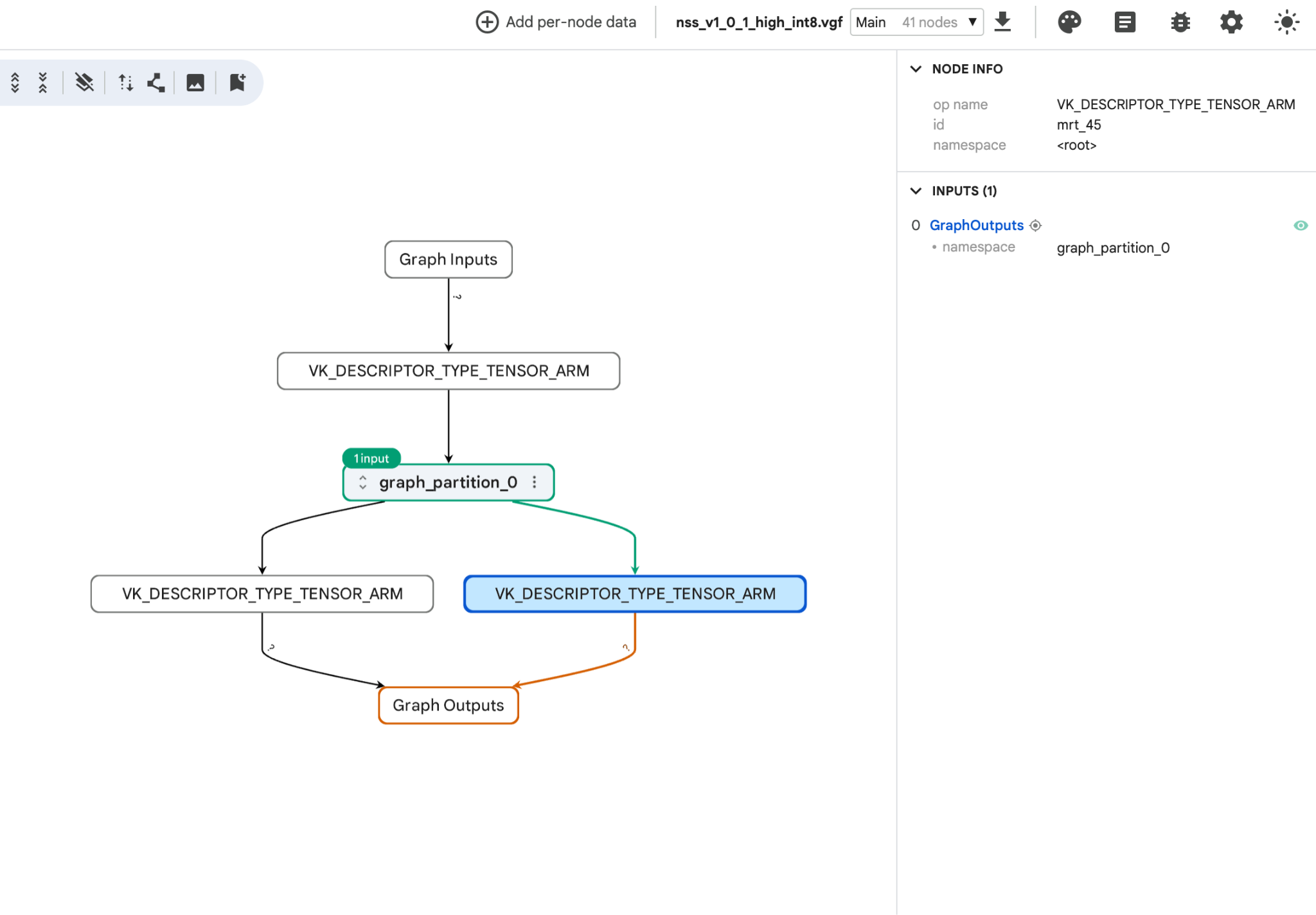Click the expand all layers icon

[15, 82]
